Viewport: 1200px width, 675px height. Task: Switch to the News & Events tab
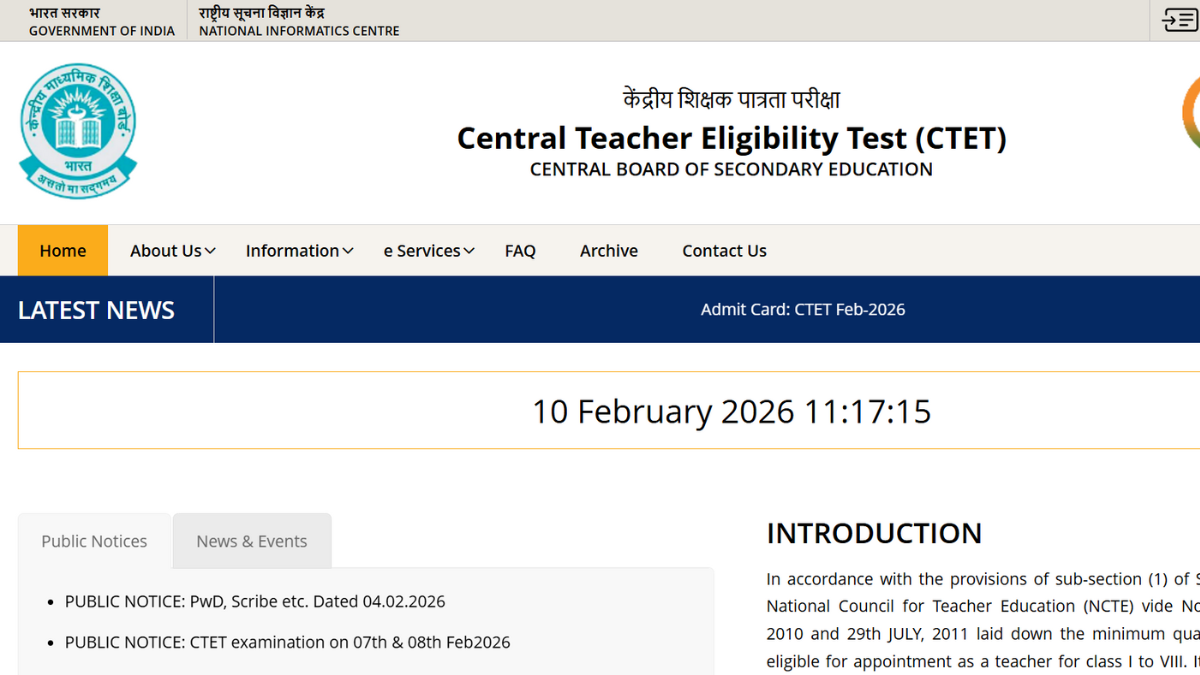point(252,541)
